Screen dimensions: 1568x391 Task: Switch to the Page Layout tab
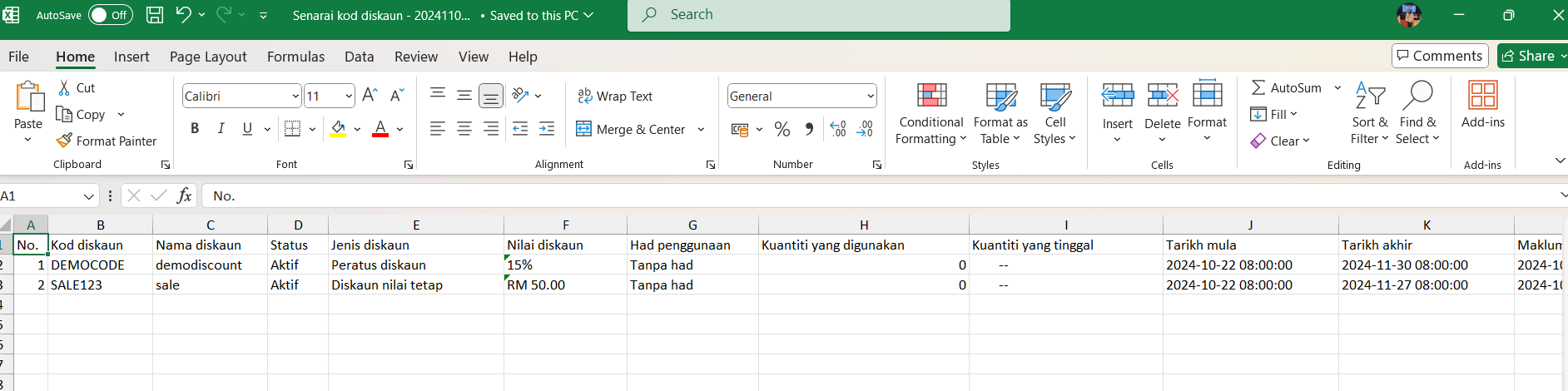tap(208, 57)
